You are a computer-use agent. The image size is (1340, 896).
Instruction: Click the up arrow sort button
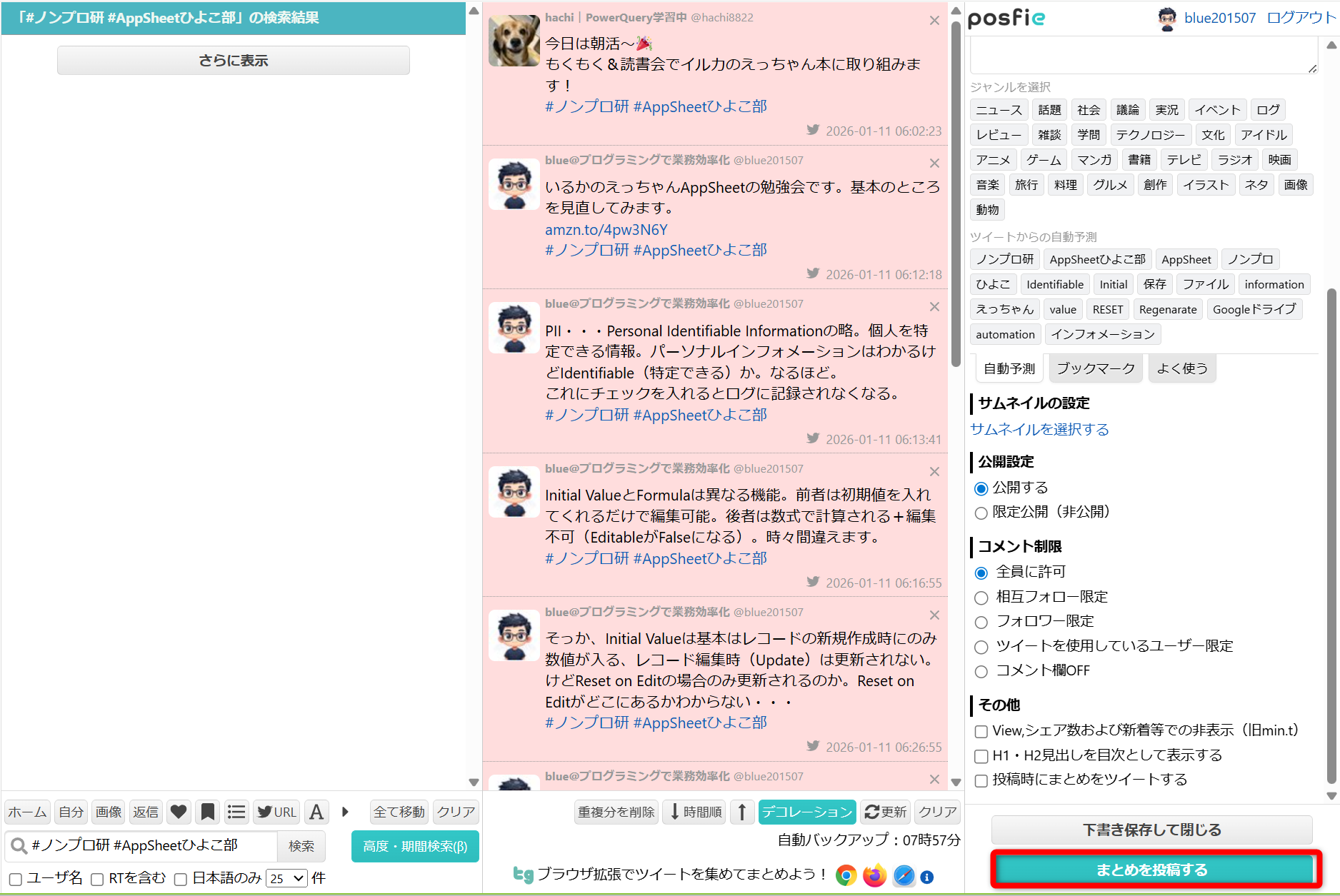[742, 812]
